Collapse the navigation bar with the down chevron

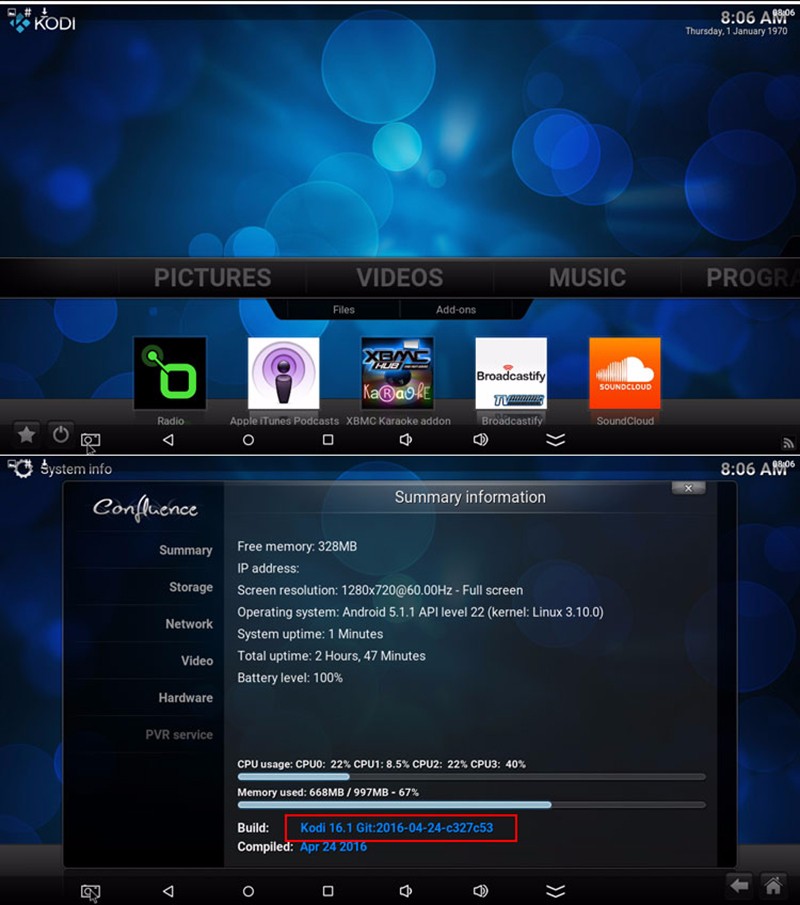(x=556, y=439)
